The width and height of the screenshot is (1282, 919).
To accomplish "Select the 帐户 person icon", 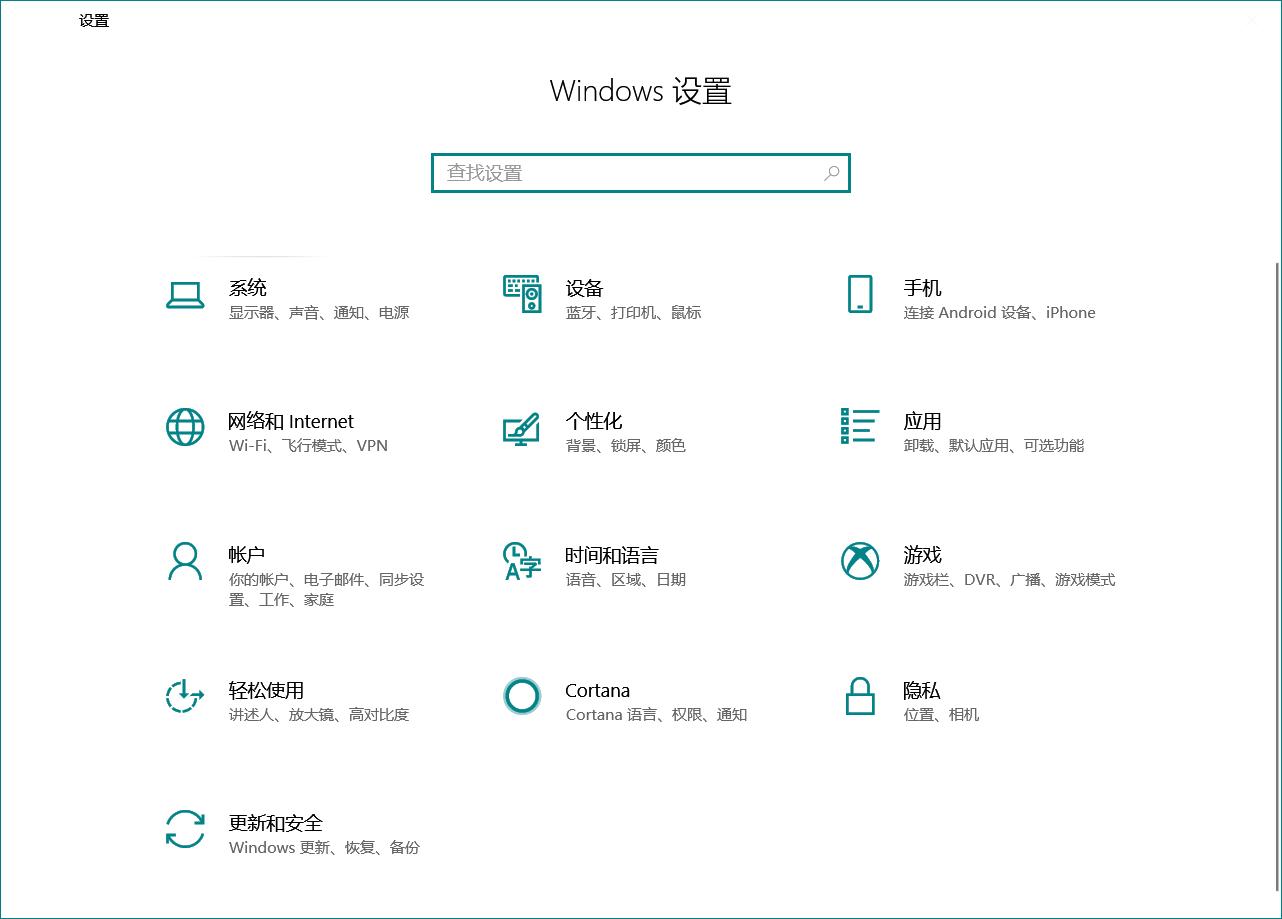I will (x=185, y=563).
